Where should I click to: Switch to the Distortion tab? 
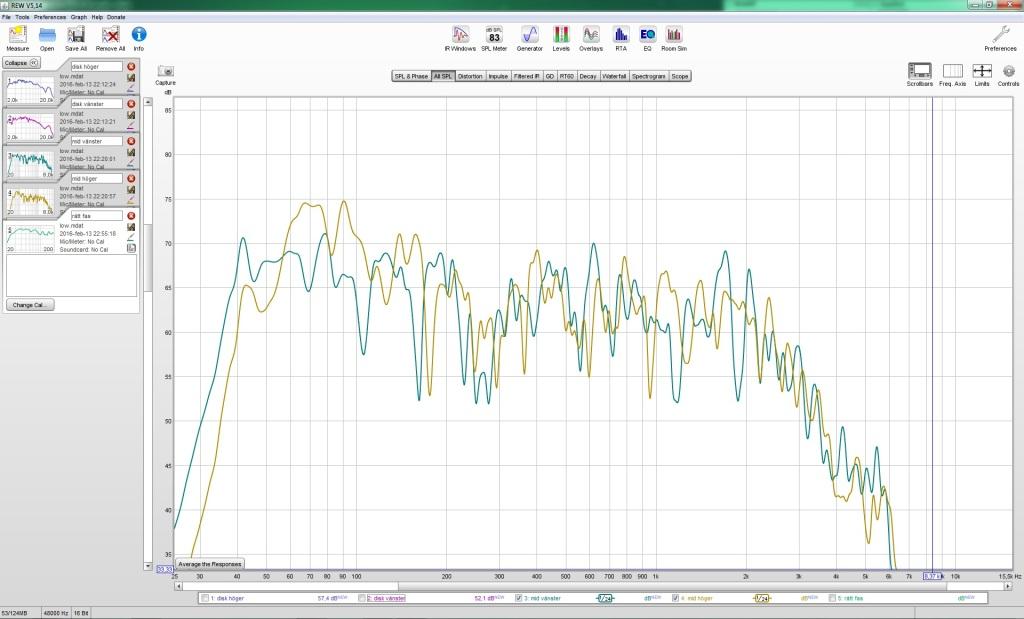[470, 76]
